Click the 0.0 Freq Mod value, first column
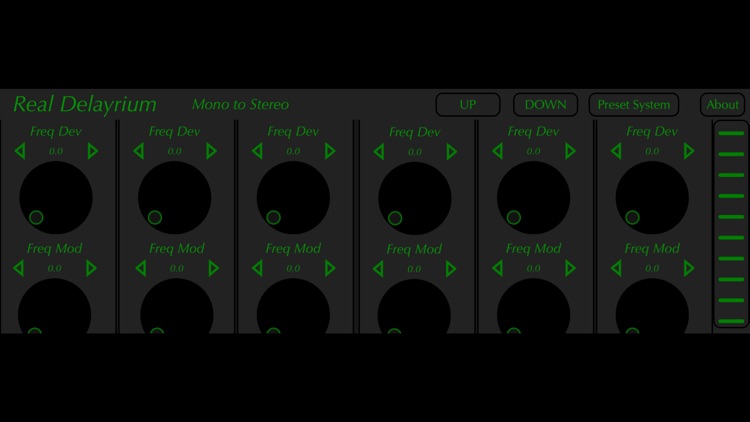Viewport: 750px width, 422px height. (55, 268)
